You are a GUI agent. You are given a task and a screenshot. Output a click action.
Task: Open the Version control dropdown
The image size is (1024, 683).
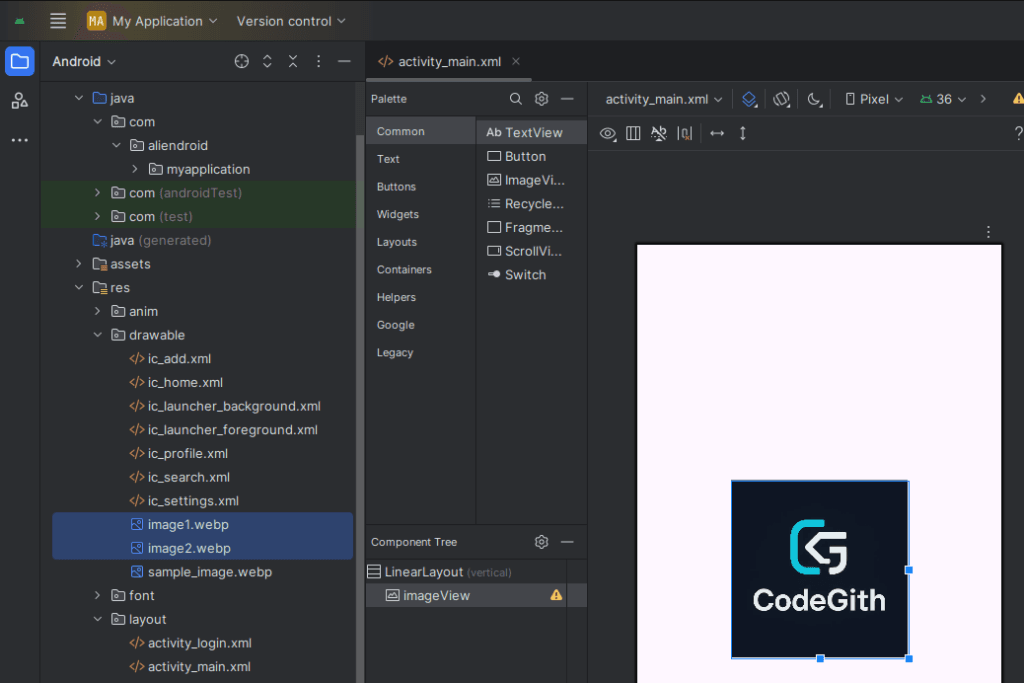[x=291, y=21]
